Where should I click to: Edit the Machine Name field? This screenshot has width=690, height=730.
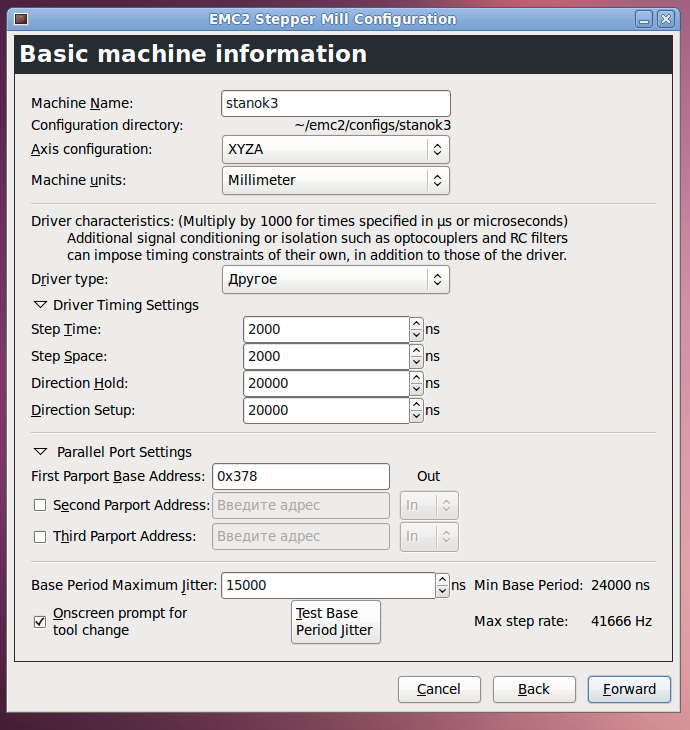click(x=336, y=103)
